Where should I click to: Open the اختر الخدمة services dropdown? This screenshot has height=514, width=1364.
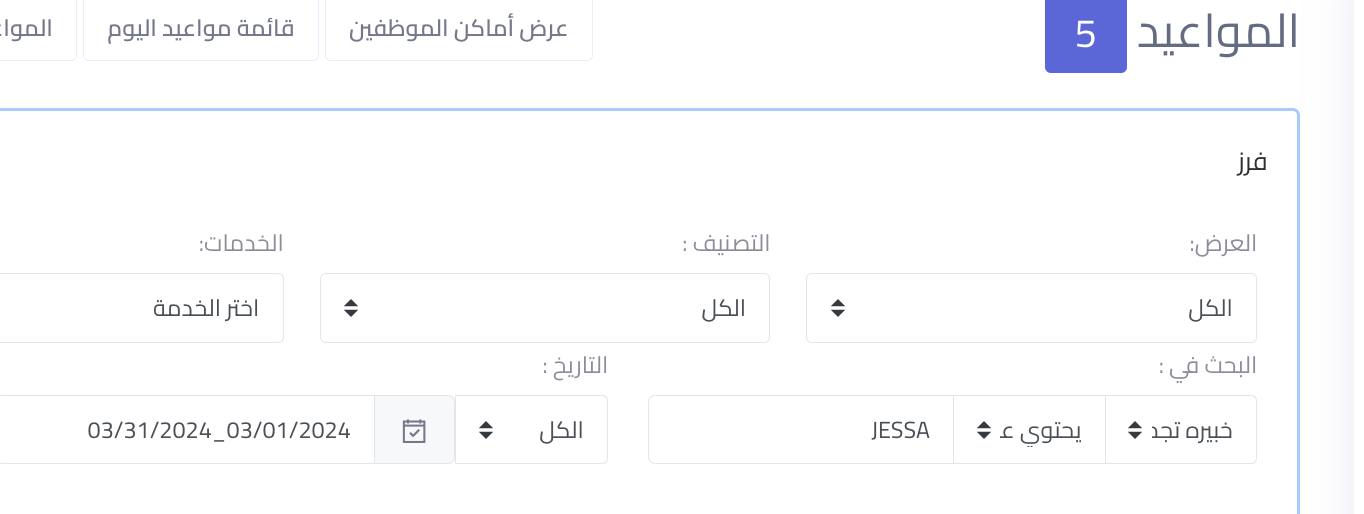[140, 308]
